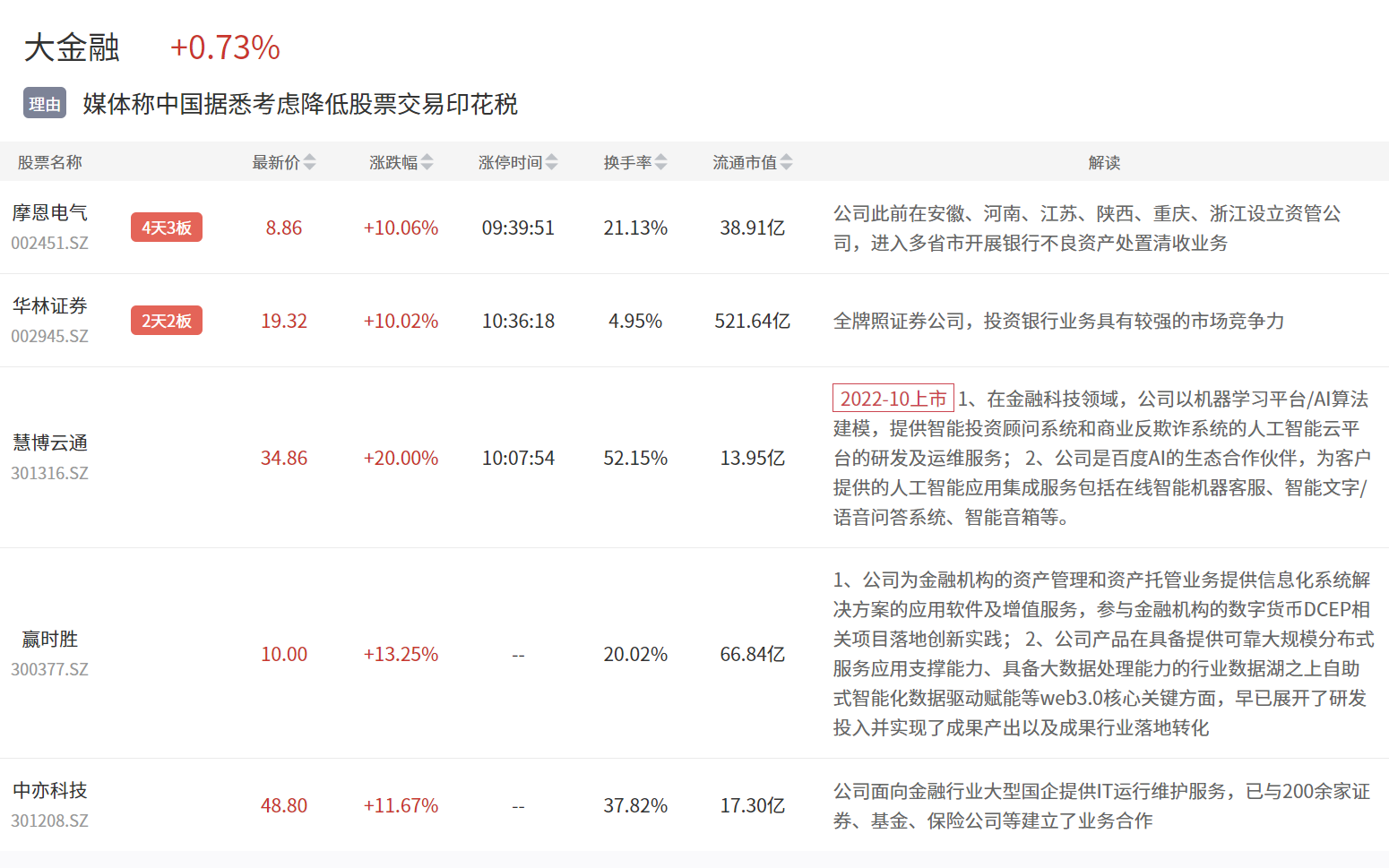1389x868 pixels.
Task: Click market value 66.84亿
Action: pos(753,655)
